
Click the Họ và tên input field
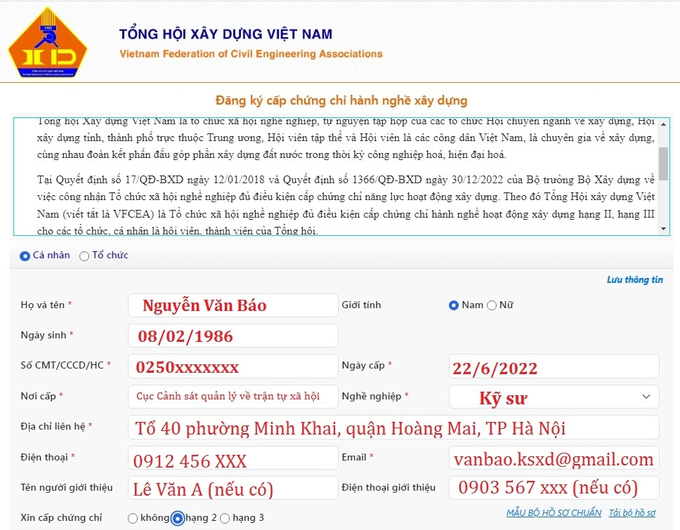click(233, 305)
